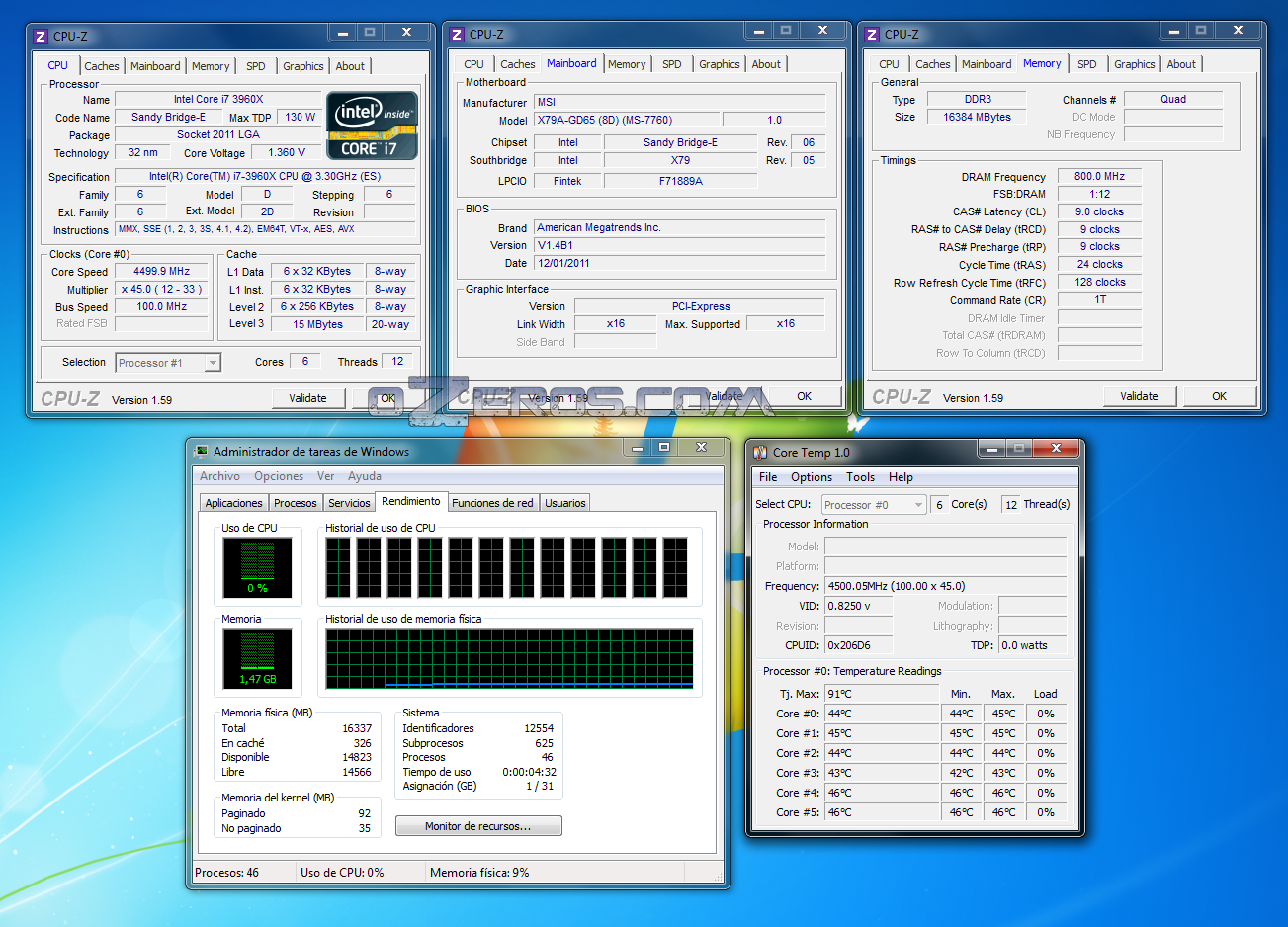The image size is (1288, 927).
Task: Click the memory Size 16384 MBytes field
Action: click(x=977, y=117)
